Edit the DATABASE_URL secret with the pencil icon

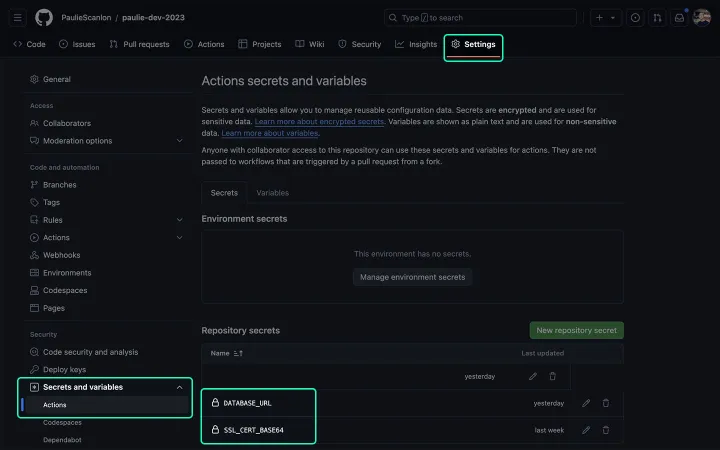pyautogui.click(x=586, y=403)
